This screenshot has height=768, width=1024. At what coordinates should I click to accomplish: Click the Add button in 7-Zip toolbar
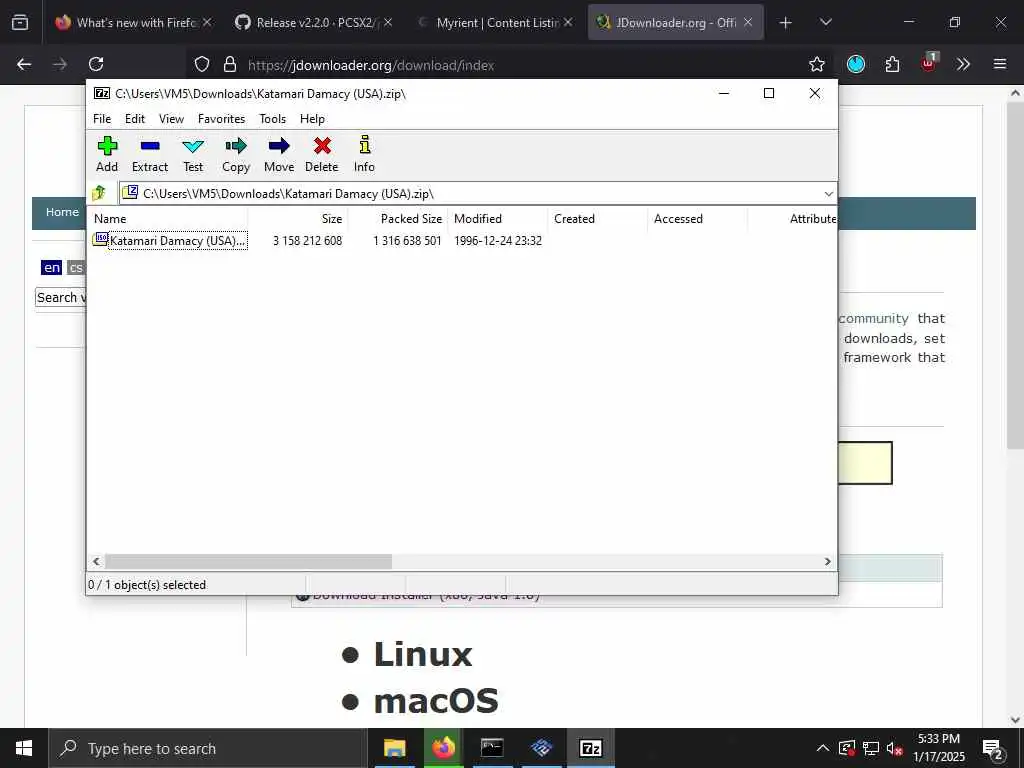(107, 155)
